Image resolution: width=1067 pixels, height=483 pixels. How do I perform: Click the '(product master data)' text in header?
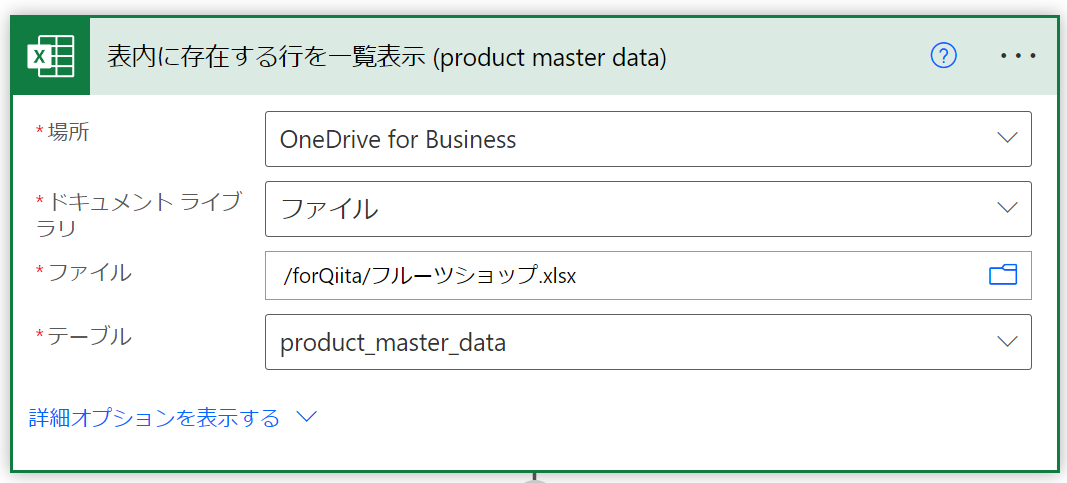(x=551, y=58)
